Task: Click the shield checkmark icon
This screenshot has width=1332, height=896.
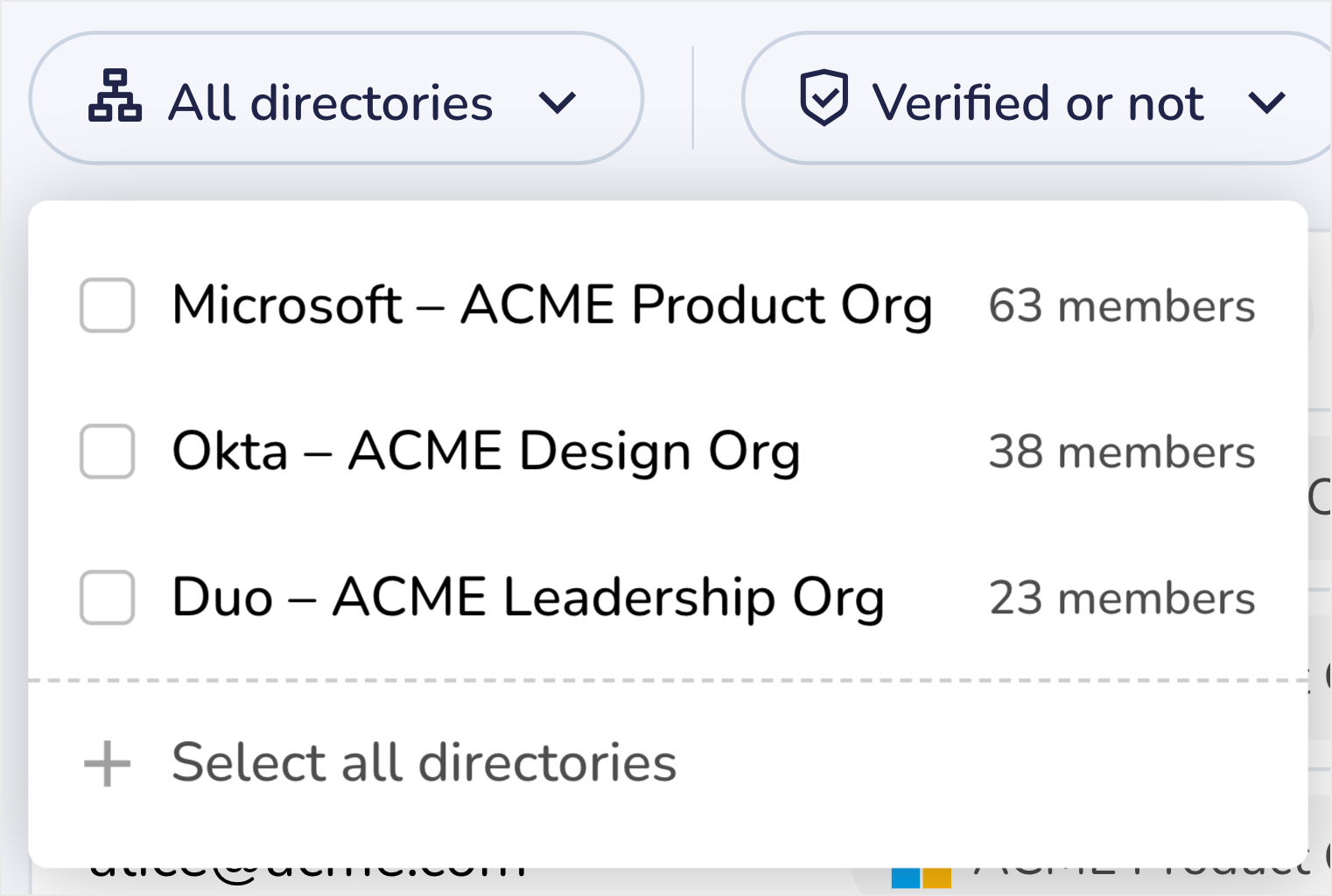Action: [824, 97]
